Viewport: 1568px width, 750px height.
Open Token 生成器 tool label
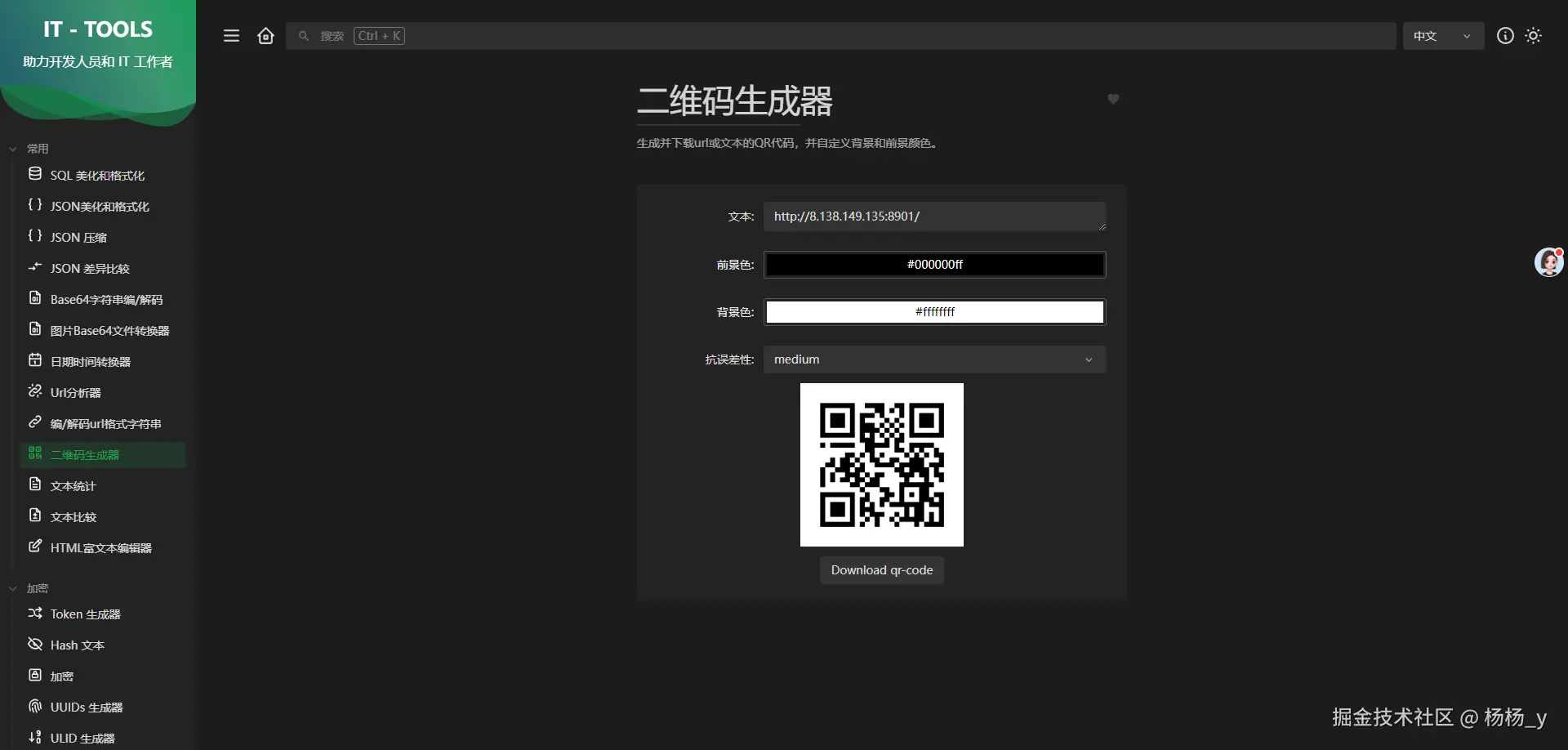point(86,614)
